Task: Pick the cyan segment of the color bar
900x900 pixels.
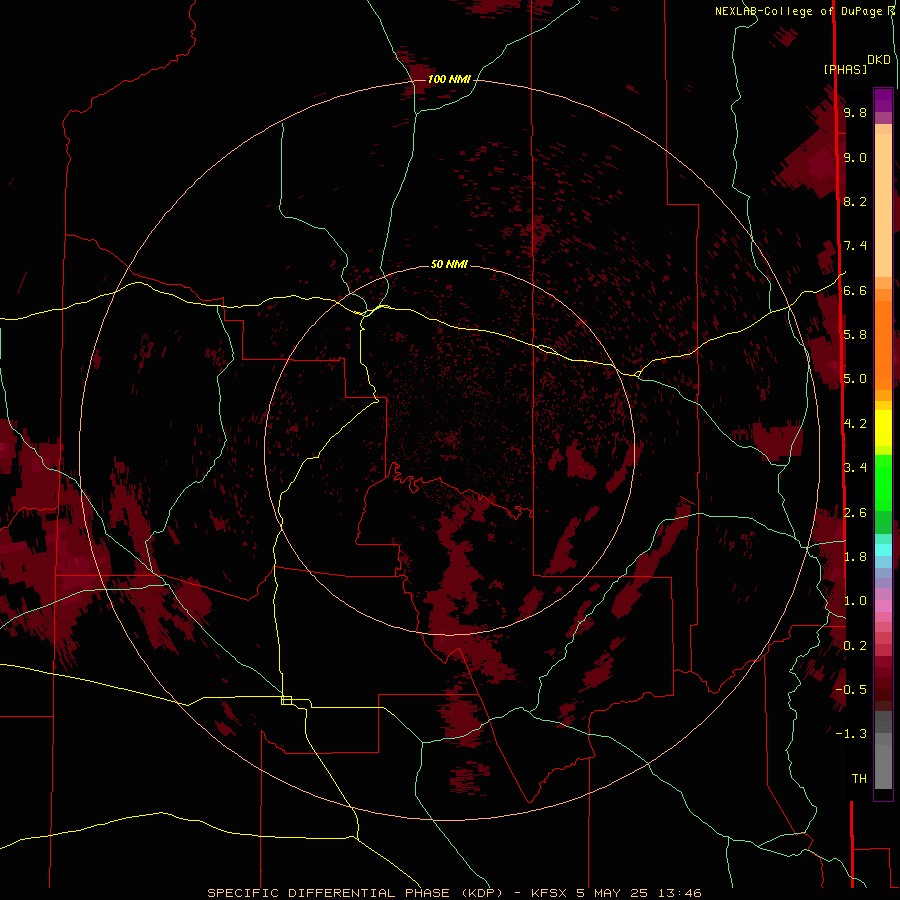Action: 883,550
